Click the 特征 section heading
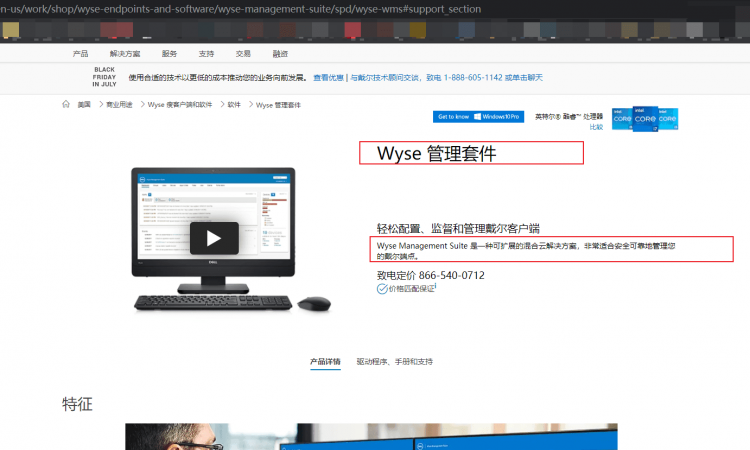 tap(77, 404)
